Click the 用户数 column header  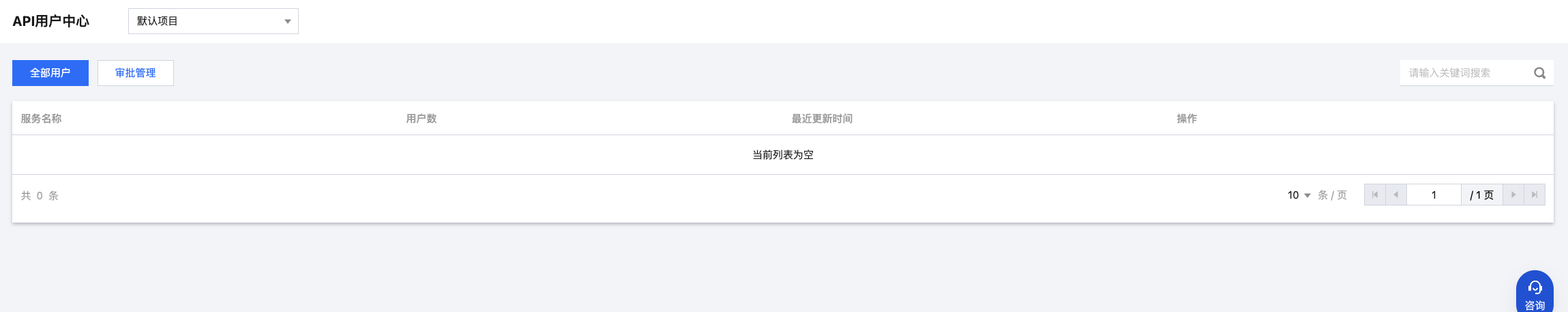(x=421, y=119)
